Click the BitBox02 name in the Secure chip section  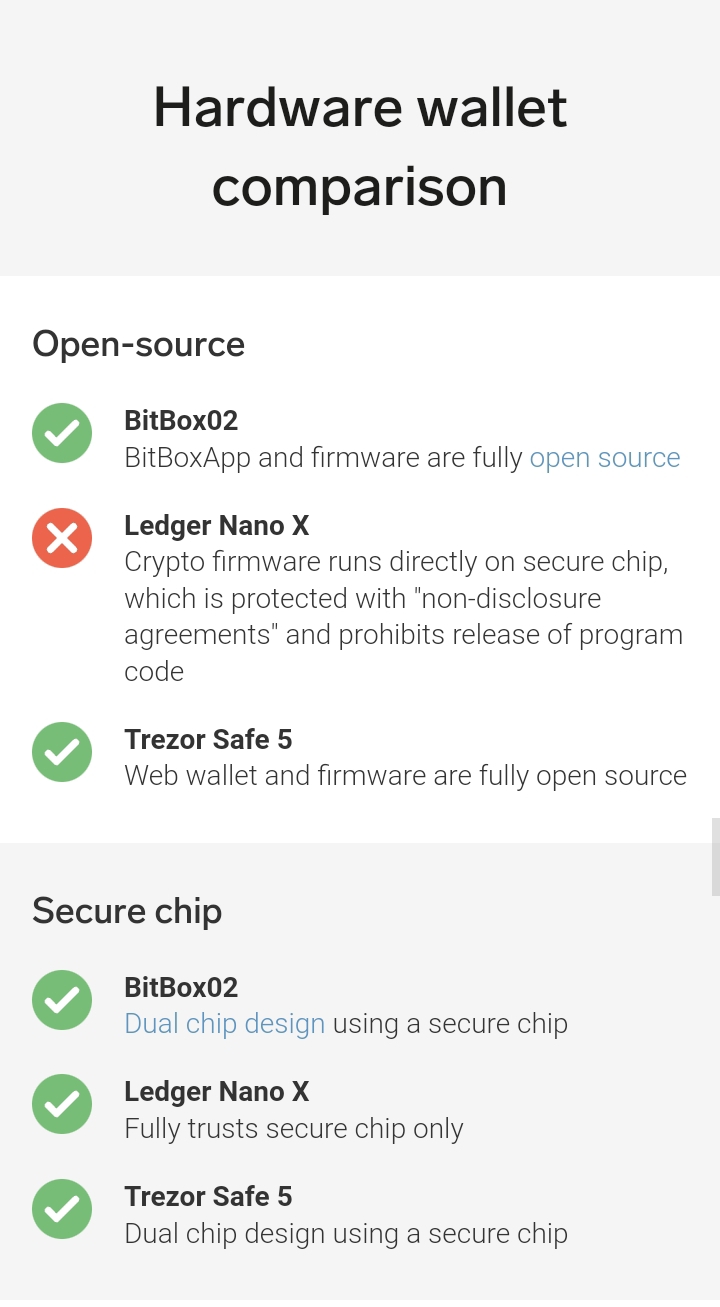pos(181,987)
